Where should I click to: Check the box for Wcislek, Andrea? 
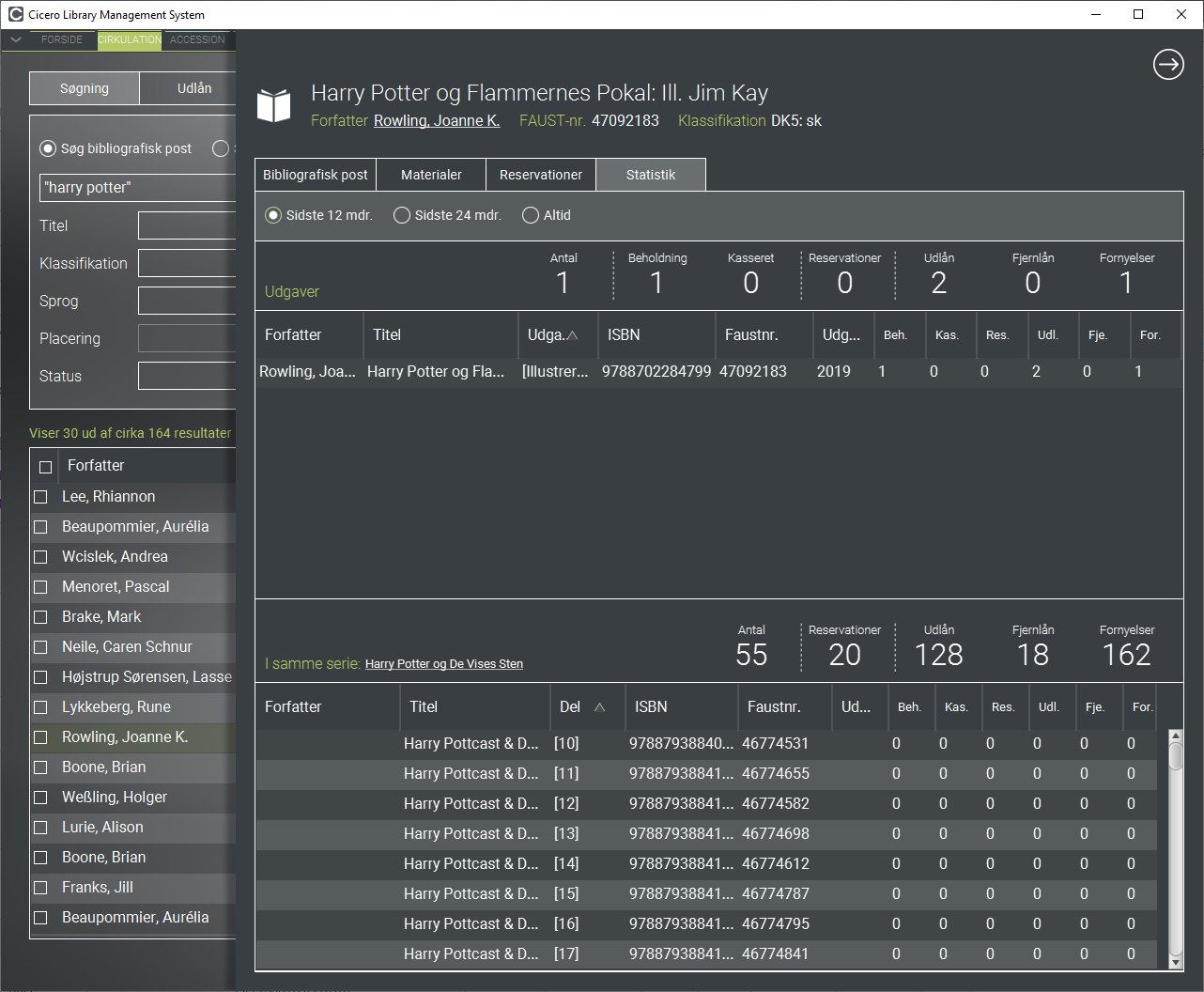coord(40,557)
